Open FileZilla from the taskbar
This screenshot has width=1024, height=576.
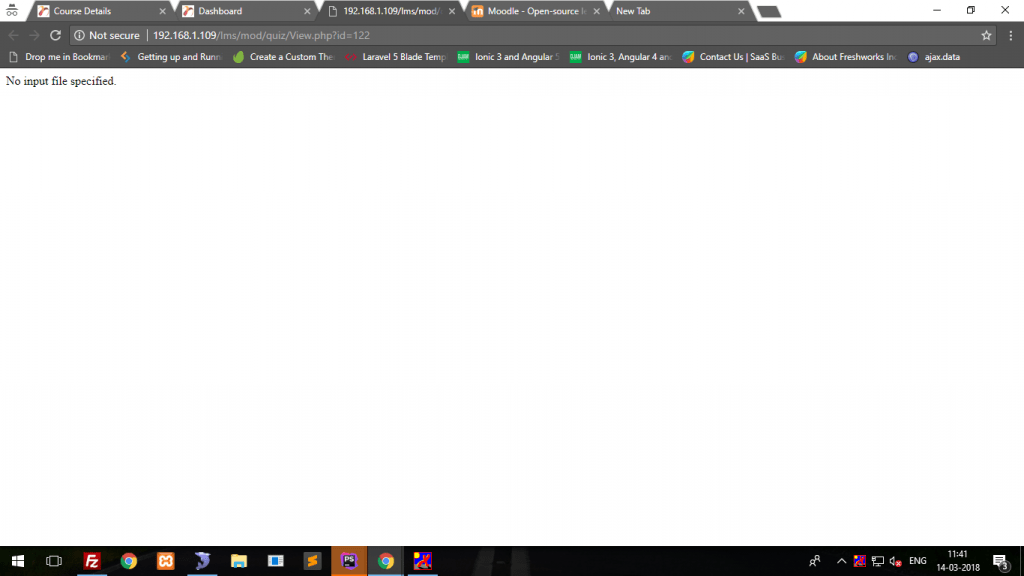click(92, 561)
